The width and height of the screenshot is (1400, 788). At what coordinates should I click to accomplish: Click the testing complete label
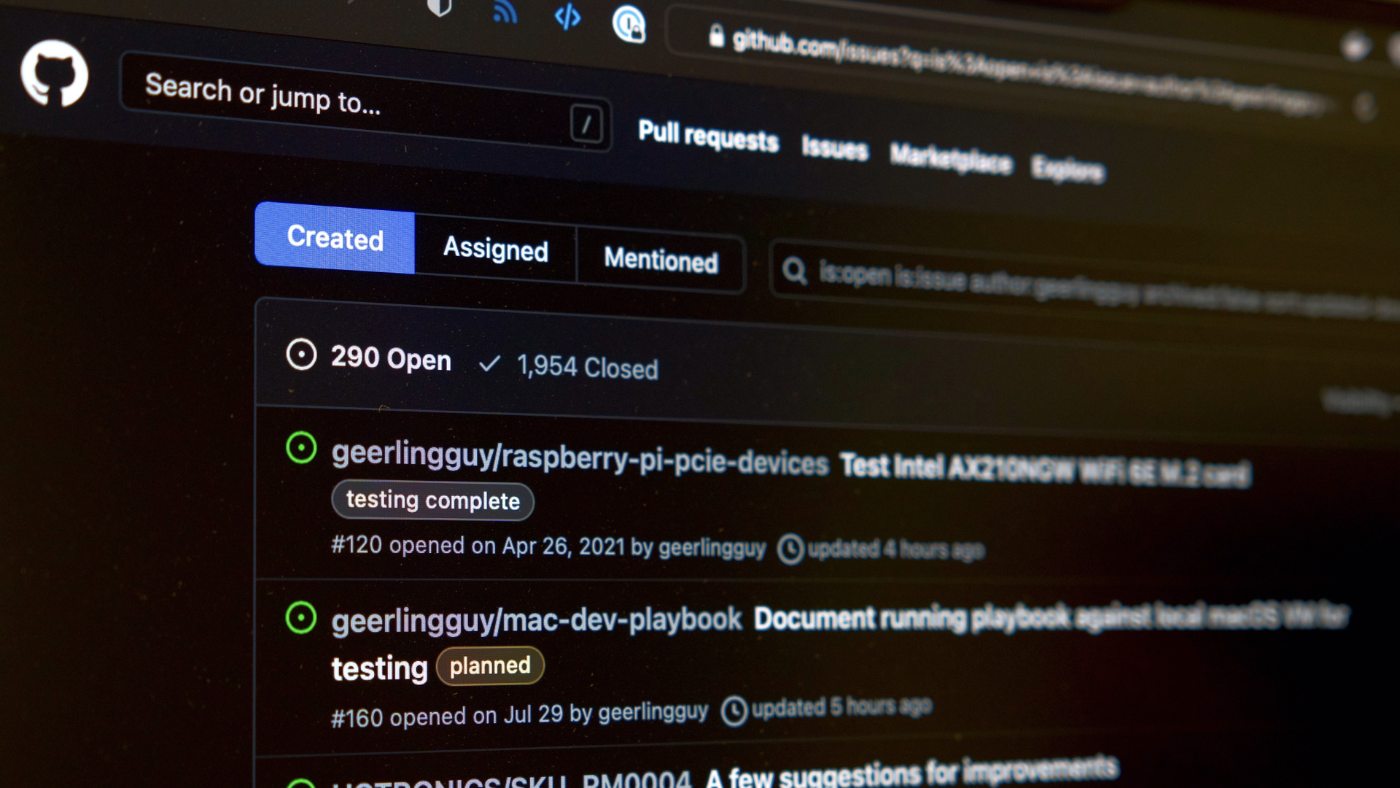point(433,501)
